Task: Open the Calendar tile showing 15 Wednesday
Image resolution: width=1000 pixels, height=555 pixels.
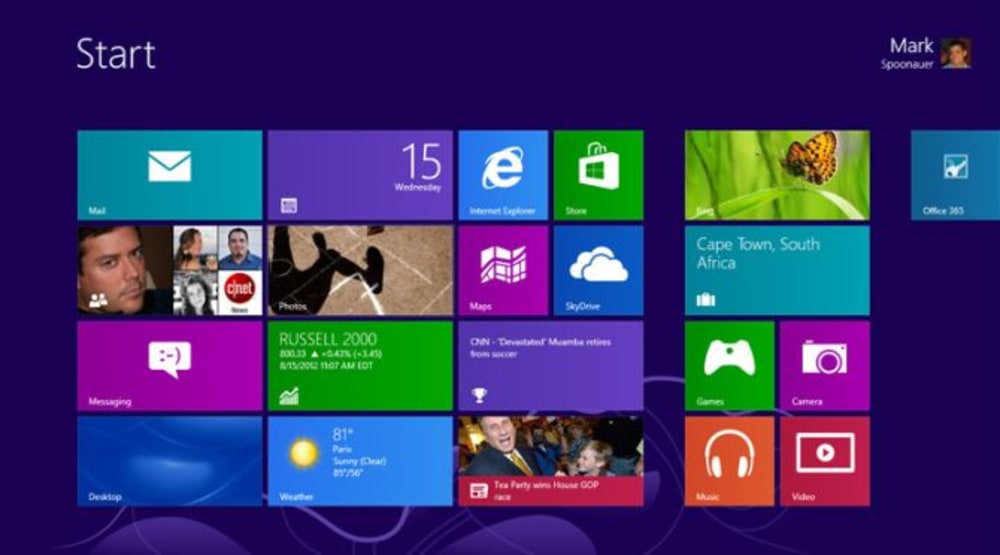Action: tap(360, 175)
